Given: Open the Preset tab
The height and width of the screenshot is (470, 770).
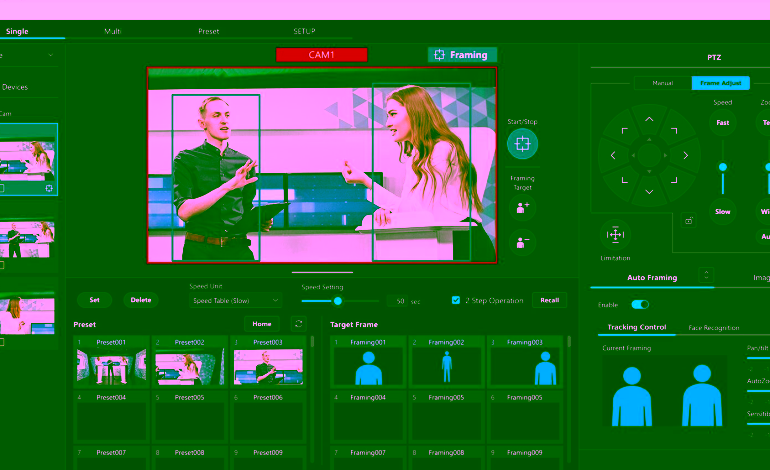Looking at the screenshot, I should click(x=209, y=31).
